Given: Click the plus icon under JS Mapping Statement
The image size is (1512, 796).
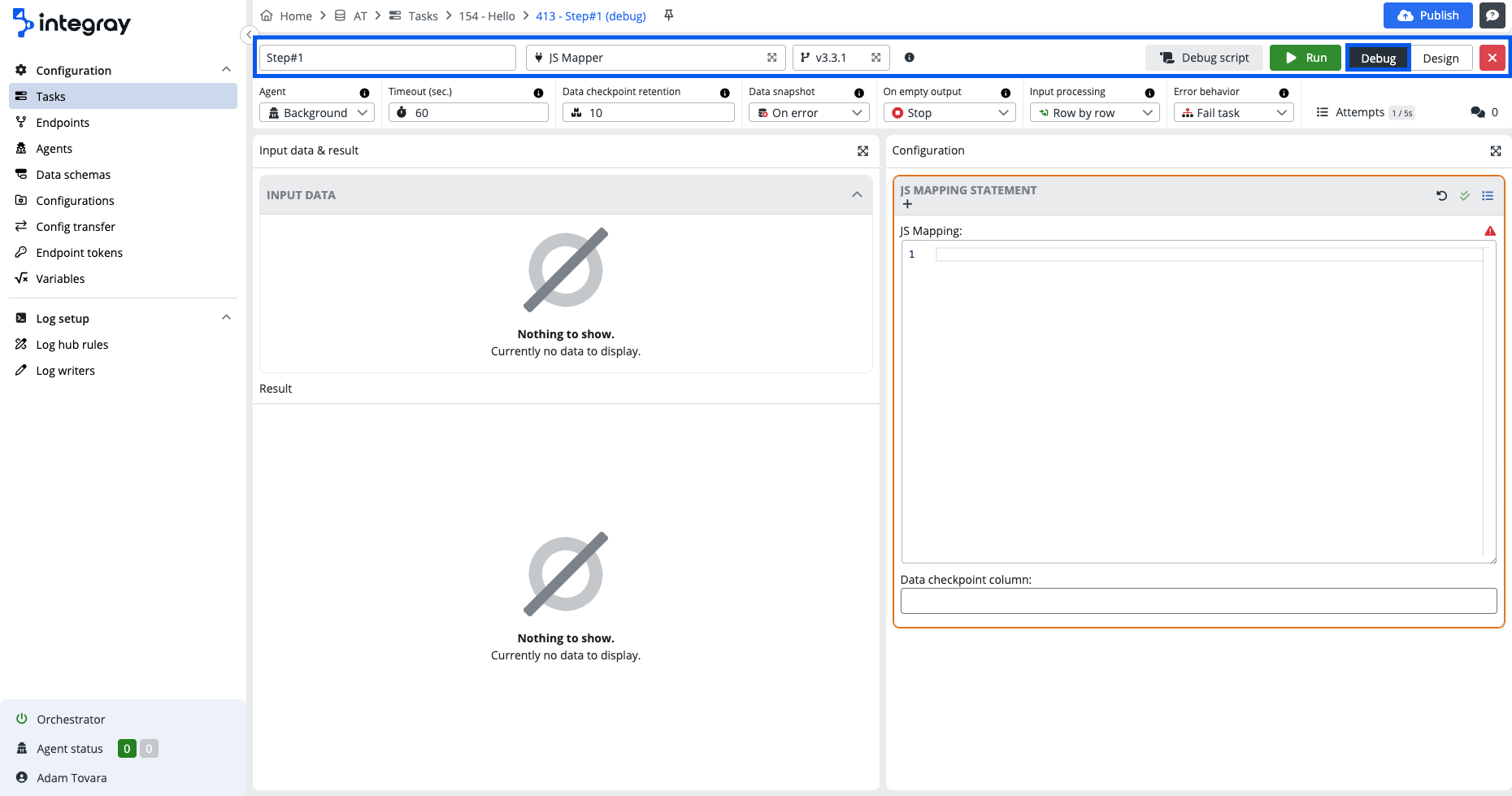Looking at the screenshot, I should (x=907, y=204).
